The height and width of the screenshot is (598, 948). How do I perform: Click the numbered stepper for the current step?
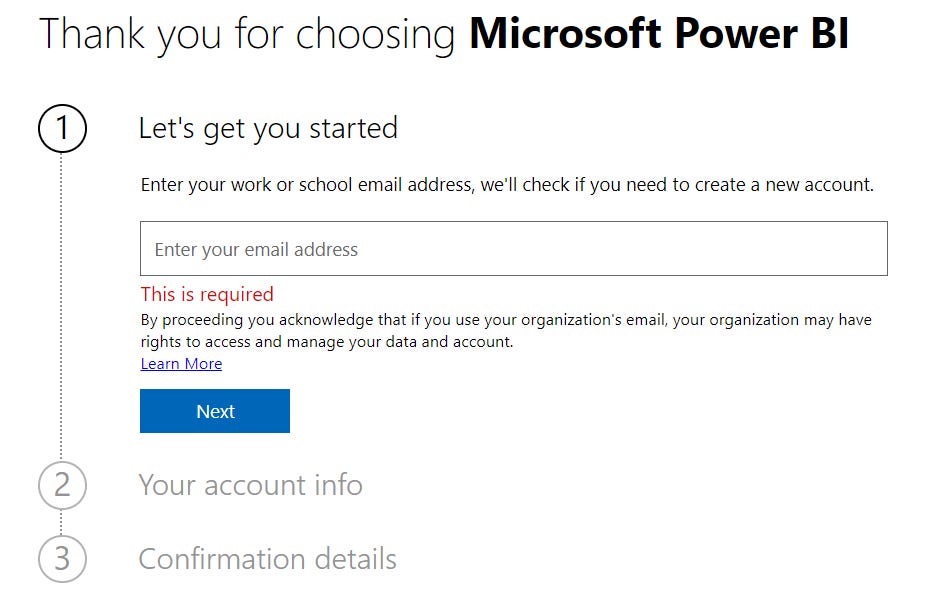(x=63, y=128)
